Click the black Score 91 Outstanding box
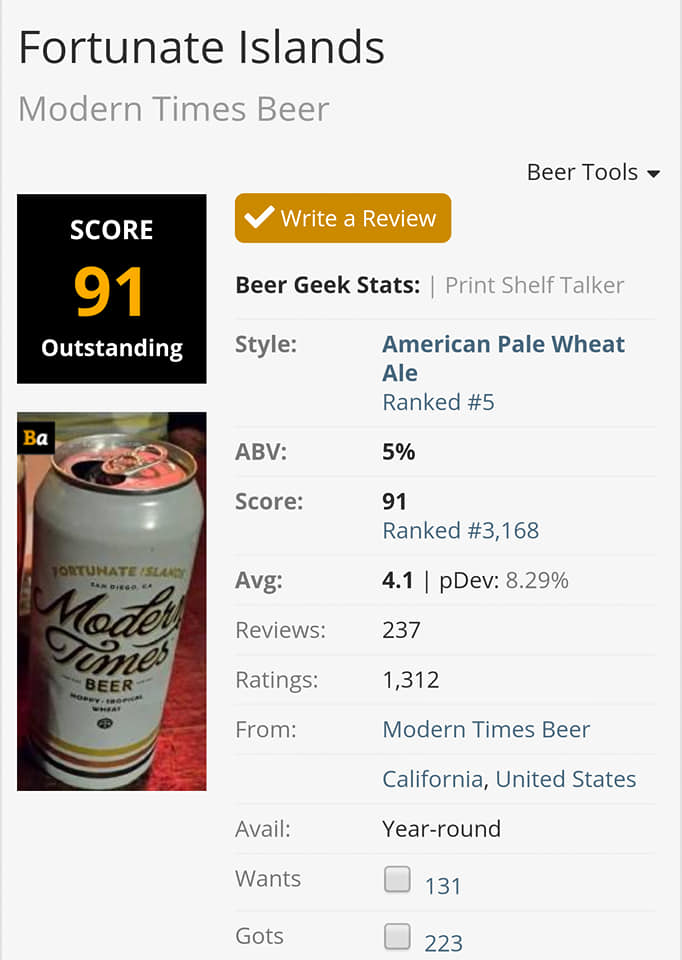Screen dimensions: 682x960 click(x=112, y=289)
